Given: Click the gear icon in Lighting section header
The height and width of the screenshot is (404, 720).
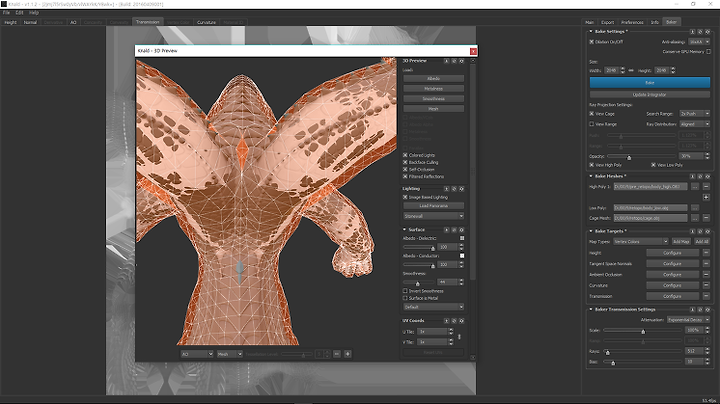Looking at the screenshot, I should 461,189.
